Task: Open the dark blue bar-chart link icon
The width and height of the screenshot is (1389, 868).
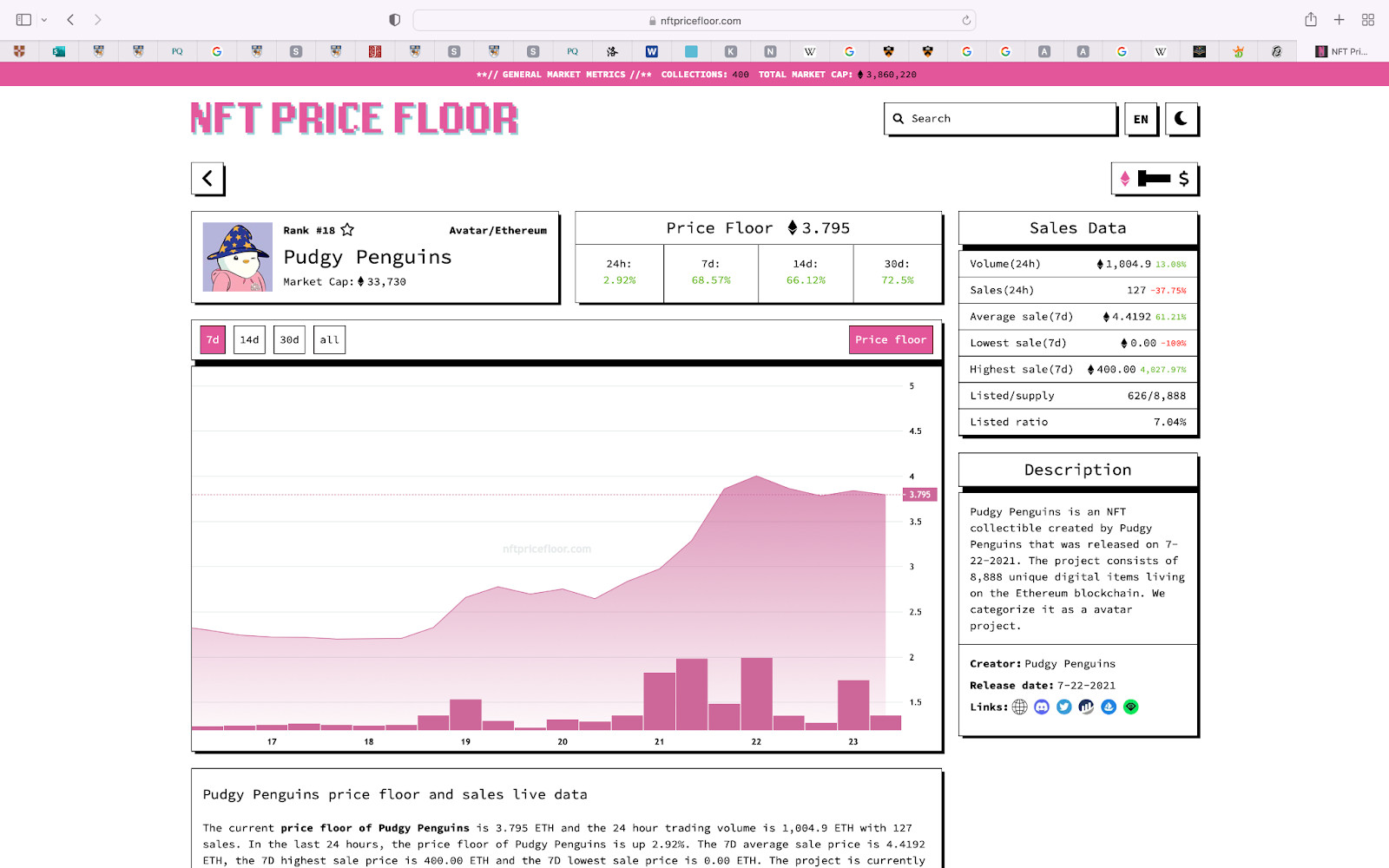Action: point(1086,707)
